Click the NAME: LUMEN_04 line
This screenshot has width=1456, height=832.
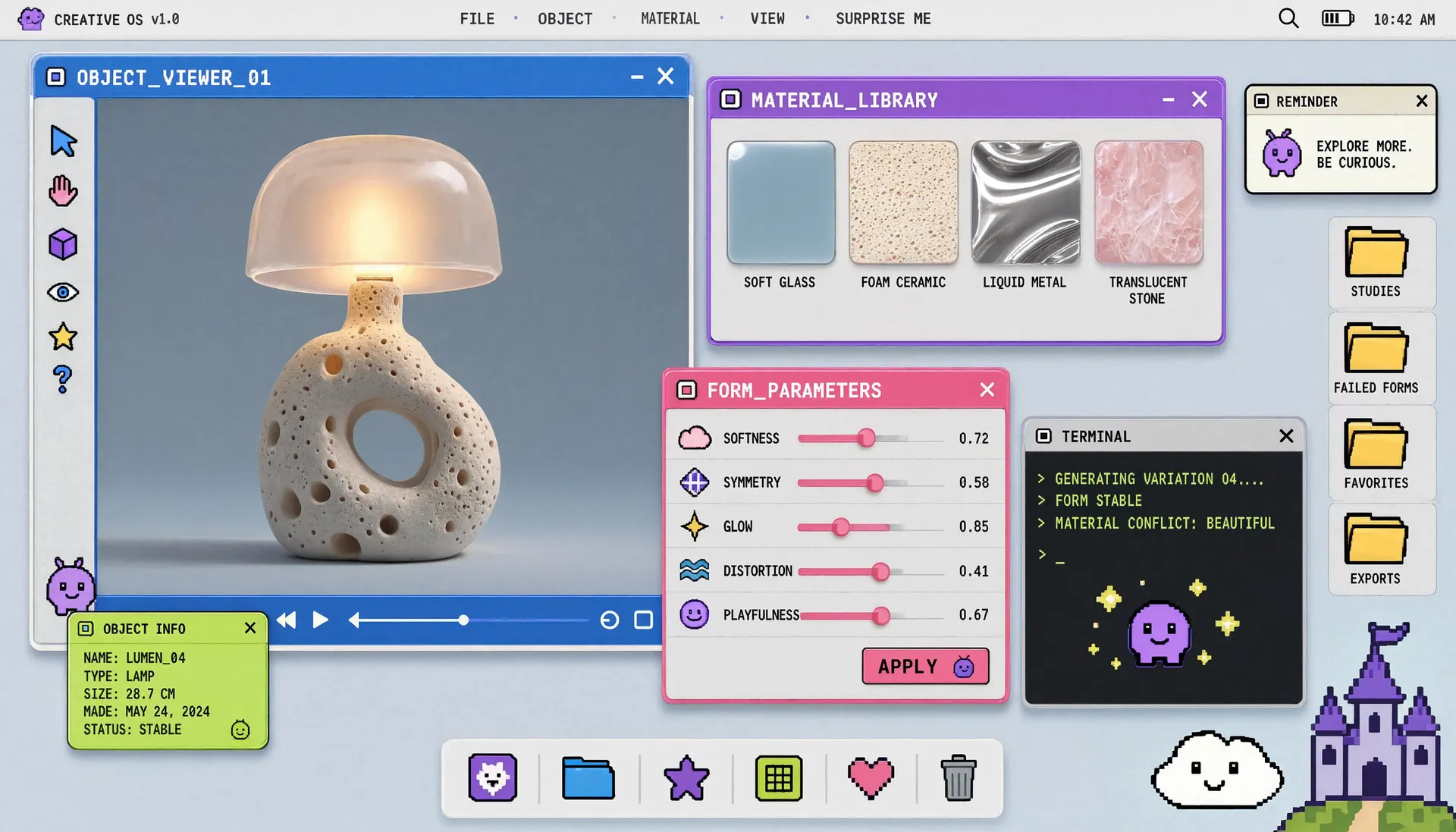(x=134, y=658)
